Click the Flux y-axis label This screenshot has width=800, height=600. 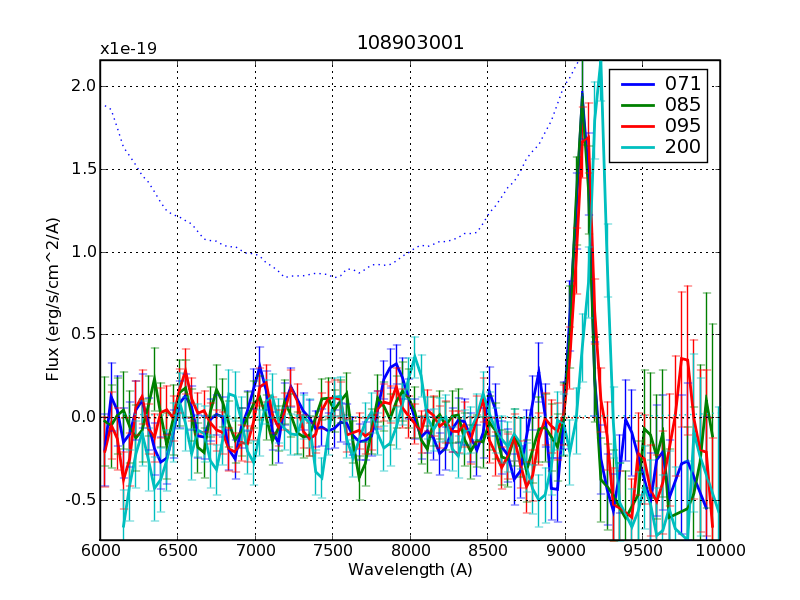coord(53,300)
